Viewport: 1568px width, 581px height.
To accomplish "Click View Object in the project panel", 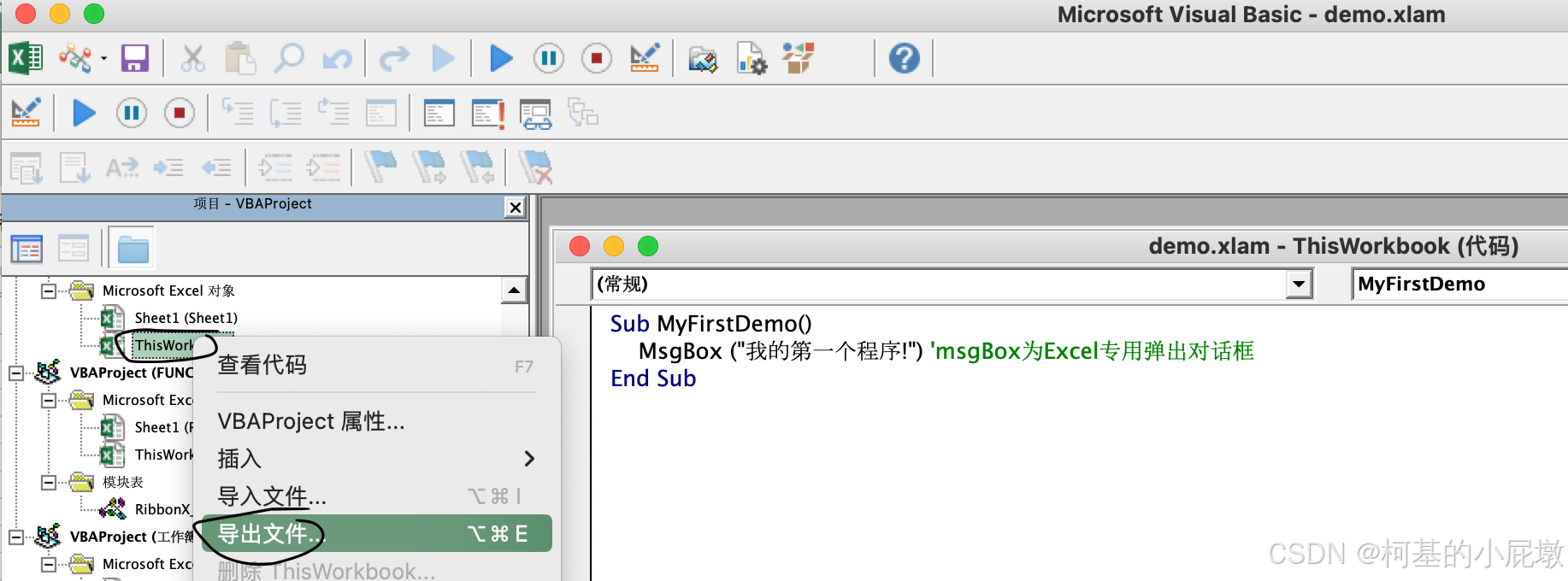I will [x=74, y=249].
